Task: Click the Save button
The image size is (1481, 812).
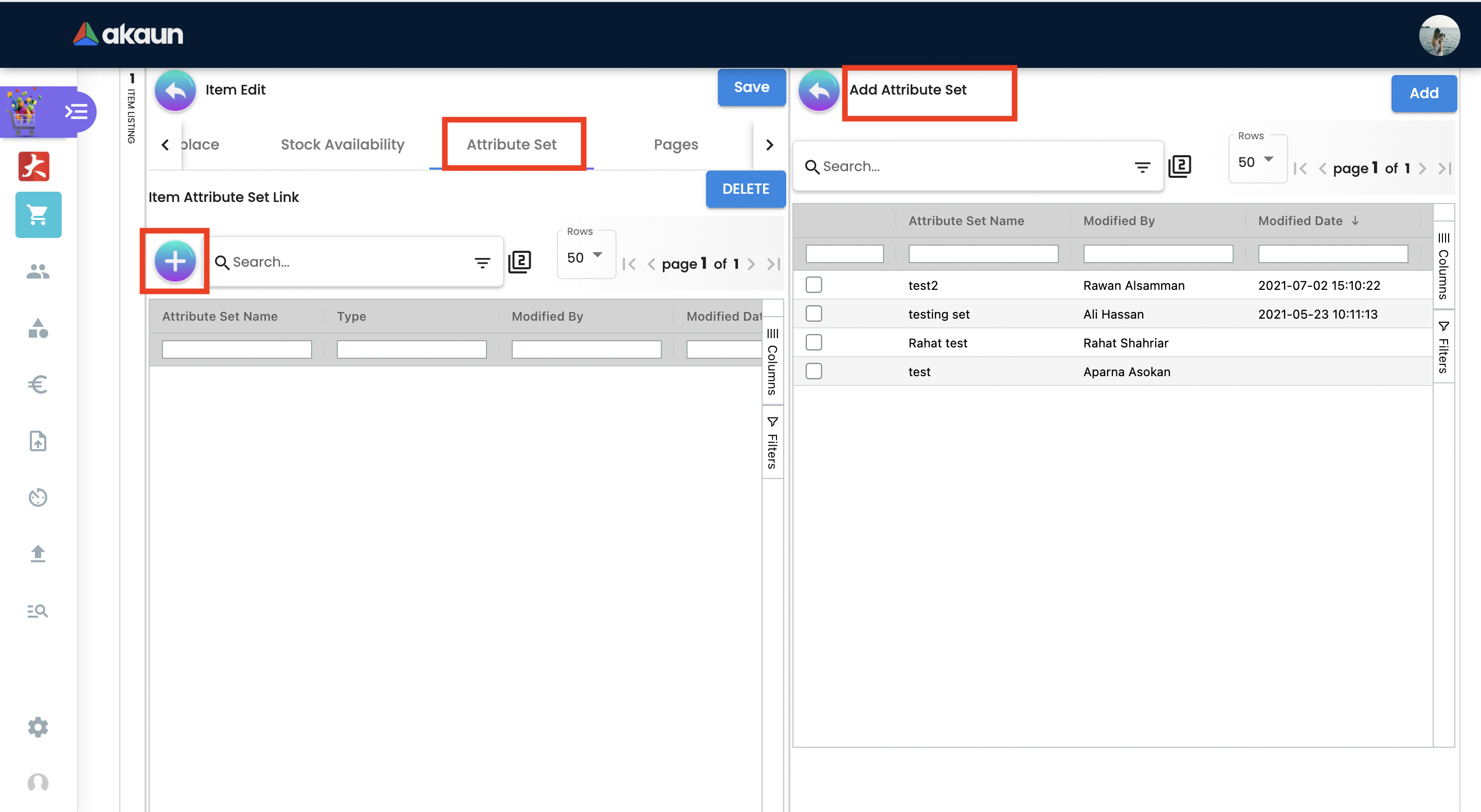Action: [x=751, y=87]
